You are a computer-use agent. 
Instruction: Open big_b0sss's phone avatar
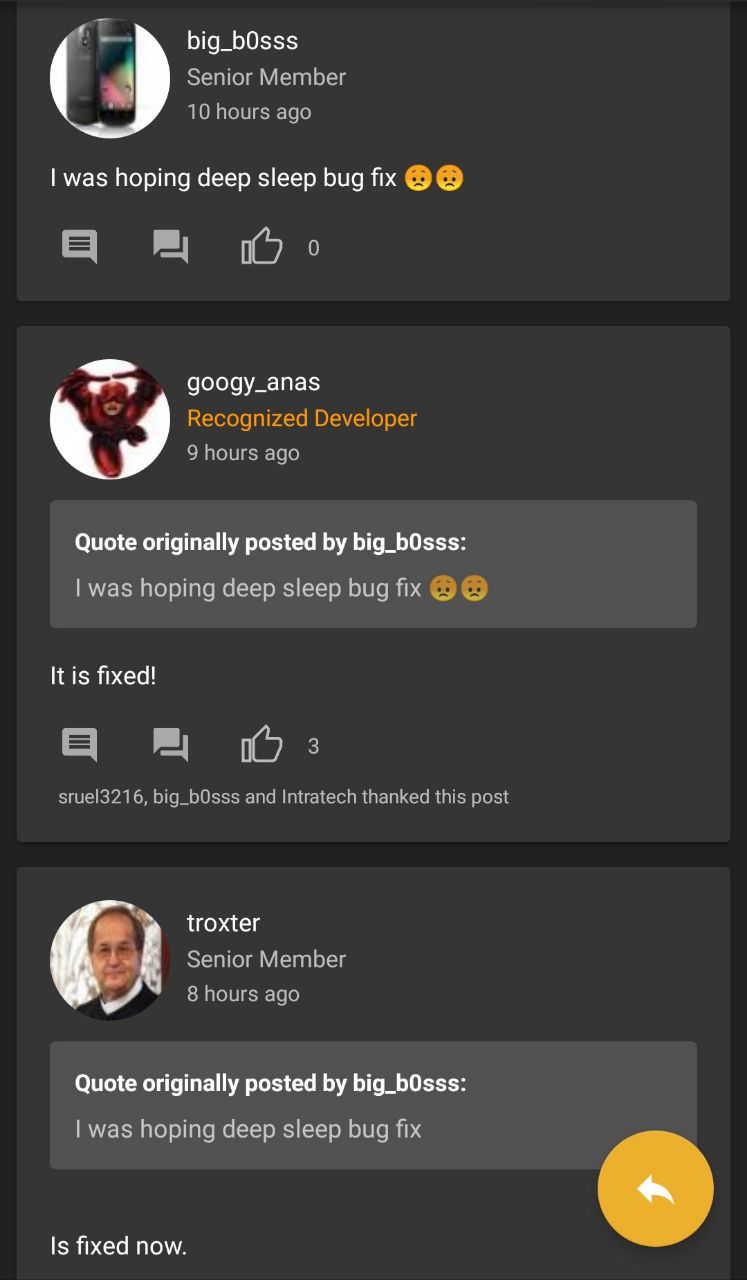tap(110, 78)
